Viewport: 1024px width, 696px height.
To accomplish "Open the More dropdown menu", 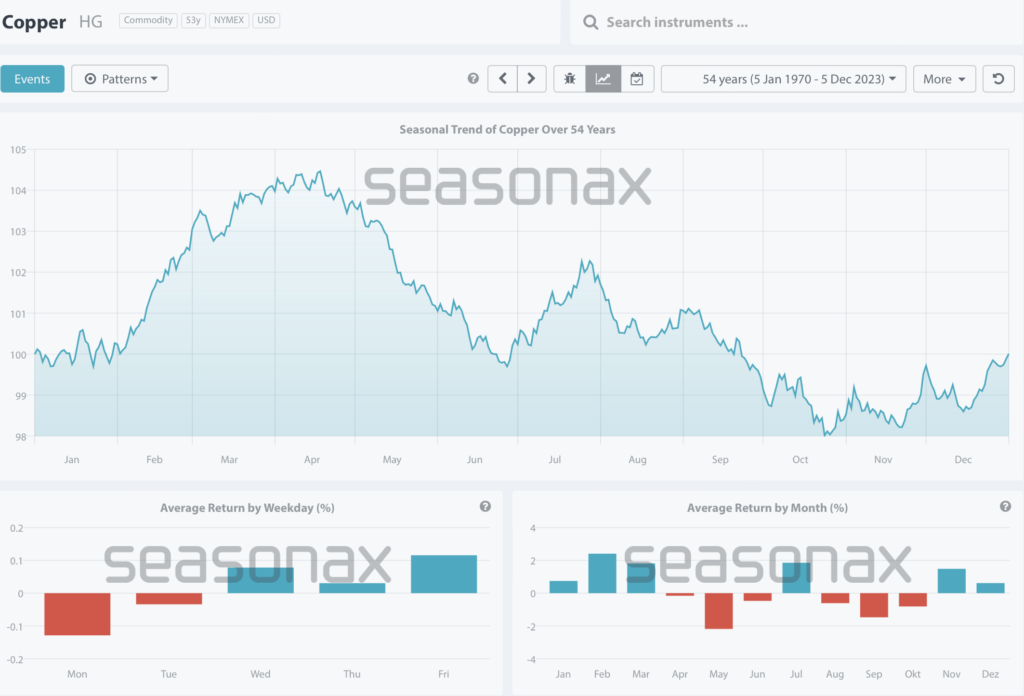I will pos(944,79).
